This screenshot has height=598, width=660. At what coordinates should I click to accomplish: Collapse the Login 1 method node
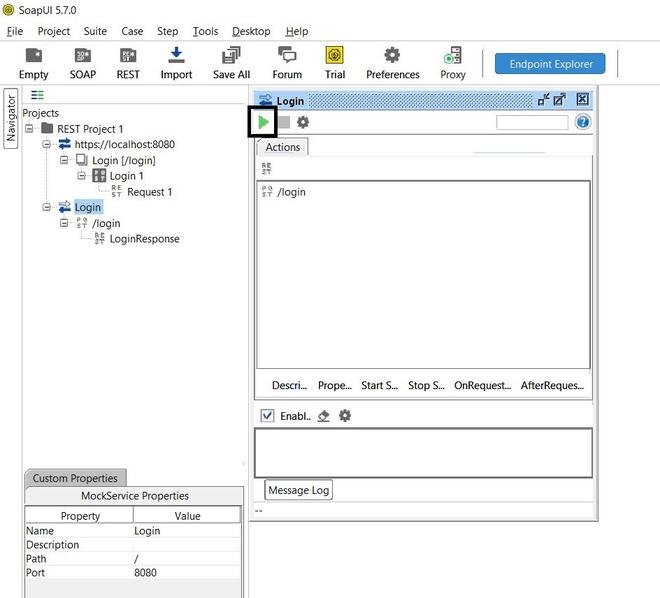[82, 175]
